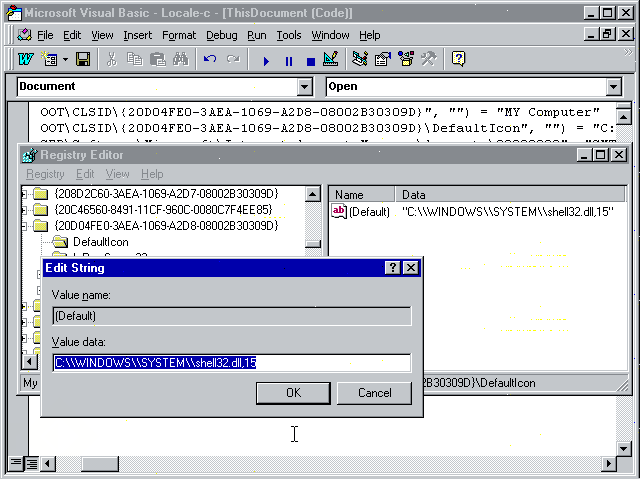Close the Edit String dialog

[411, 268]
